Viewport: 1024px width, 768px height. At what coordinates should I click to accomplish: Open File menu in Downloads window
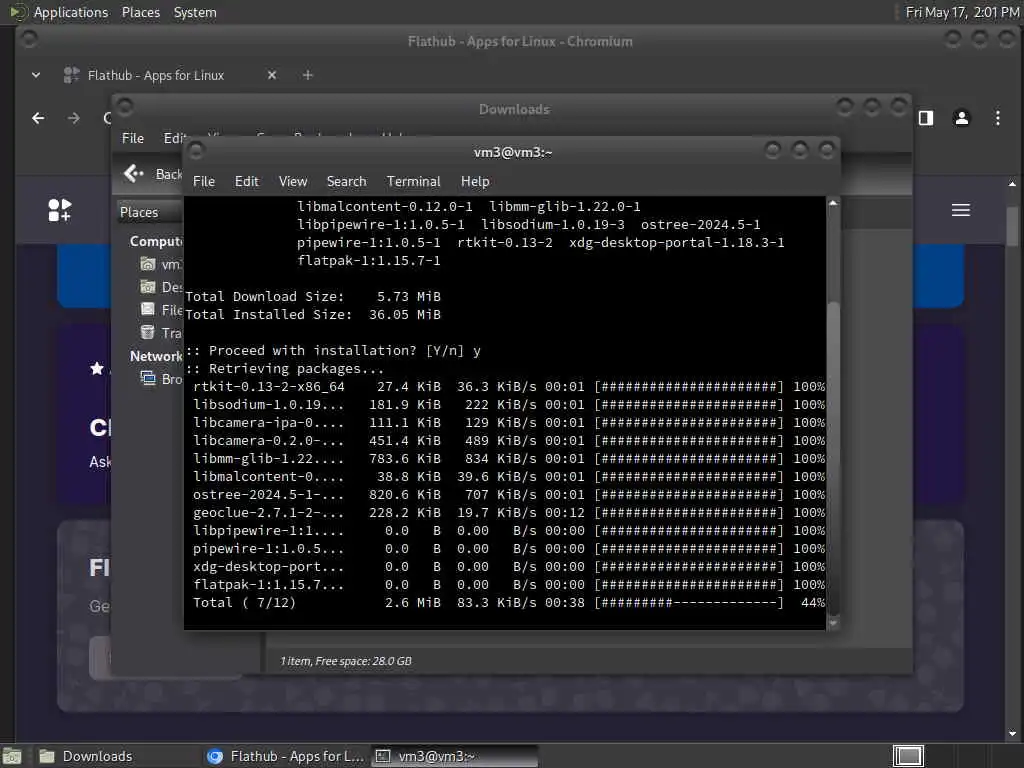click(x=133, y=138)
